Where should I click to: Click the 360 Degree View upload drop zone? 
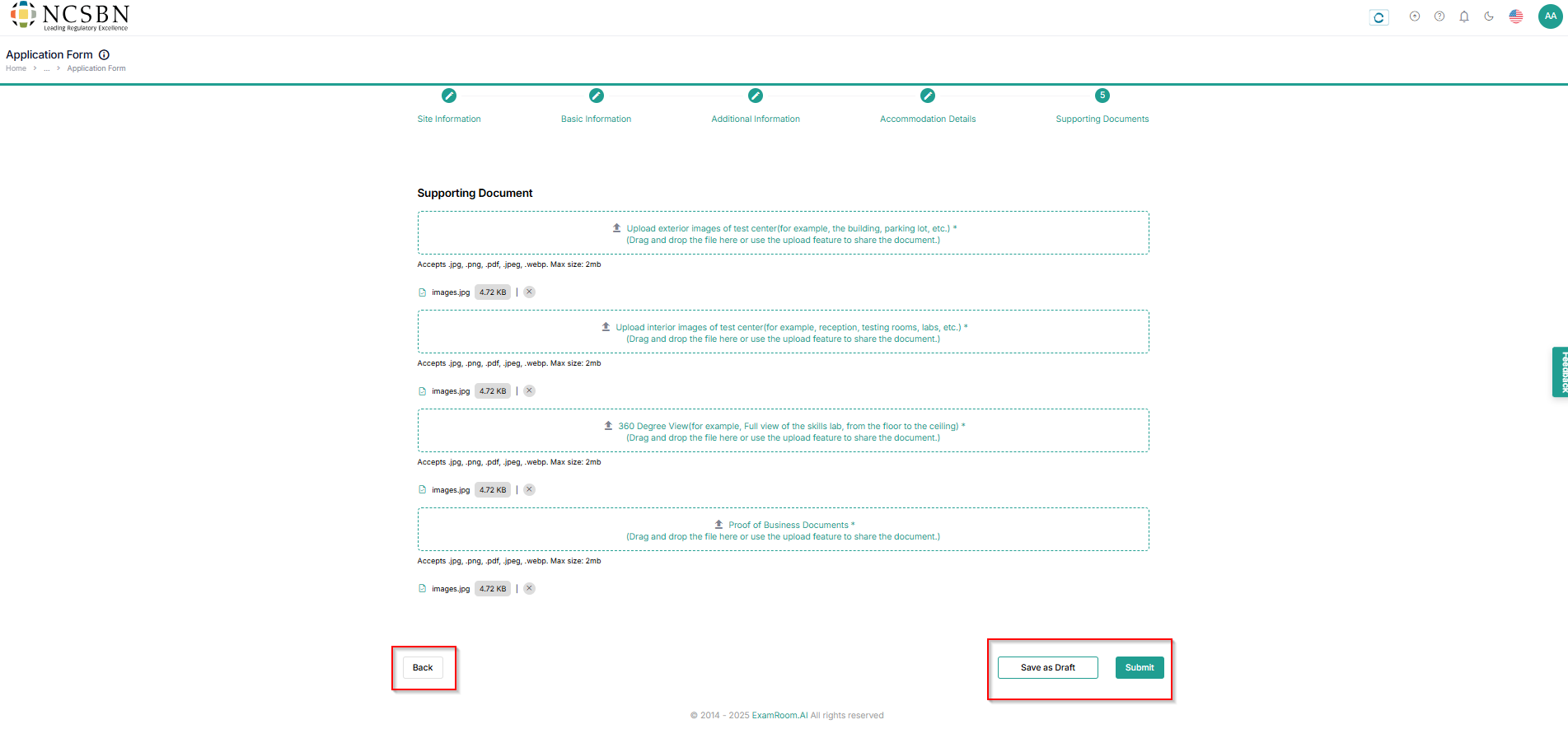(x=783, y=431)
